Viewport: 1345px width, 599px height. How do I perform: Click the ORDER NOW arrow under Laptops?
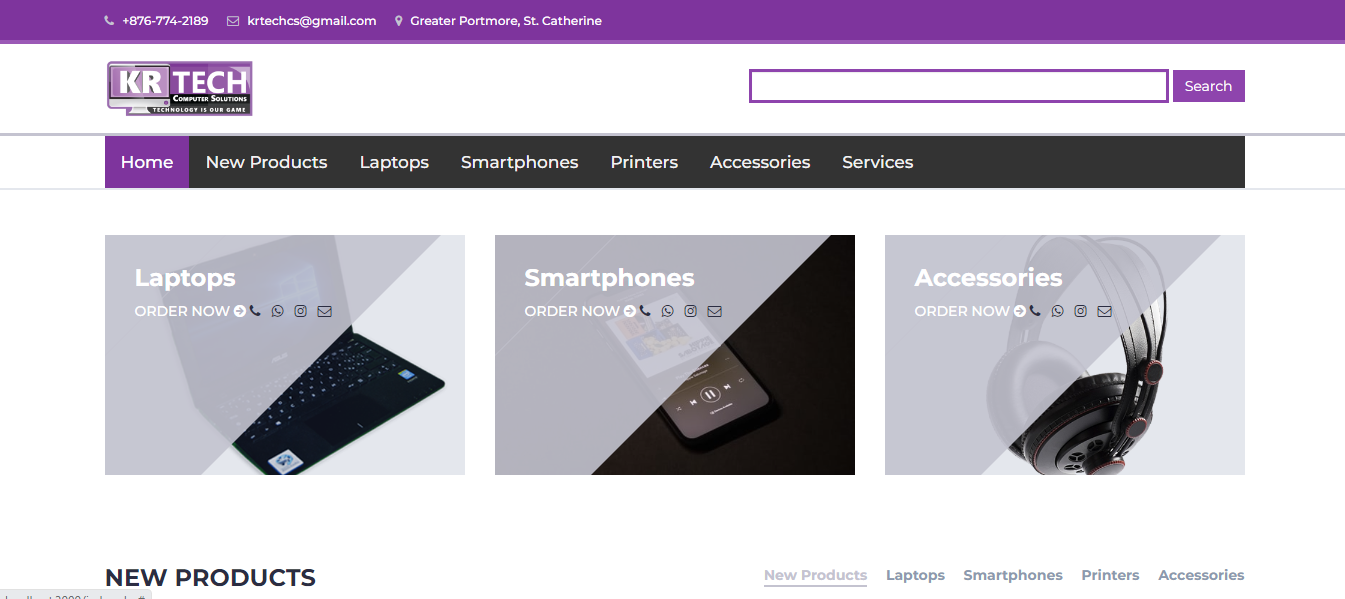240,311
